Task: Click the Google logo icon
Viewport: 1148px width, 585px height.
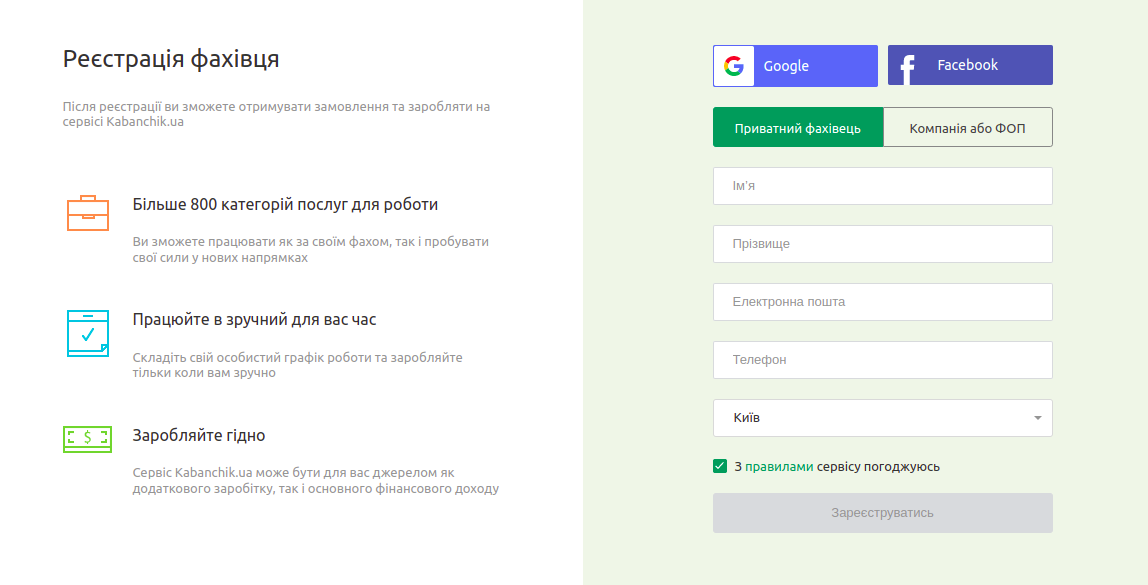Action: (734, 66)
